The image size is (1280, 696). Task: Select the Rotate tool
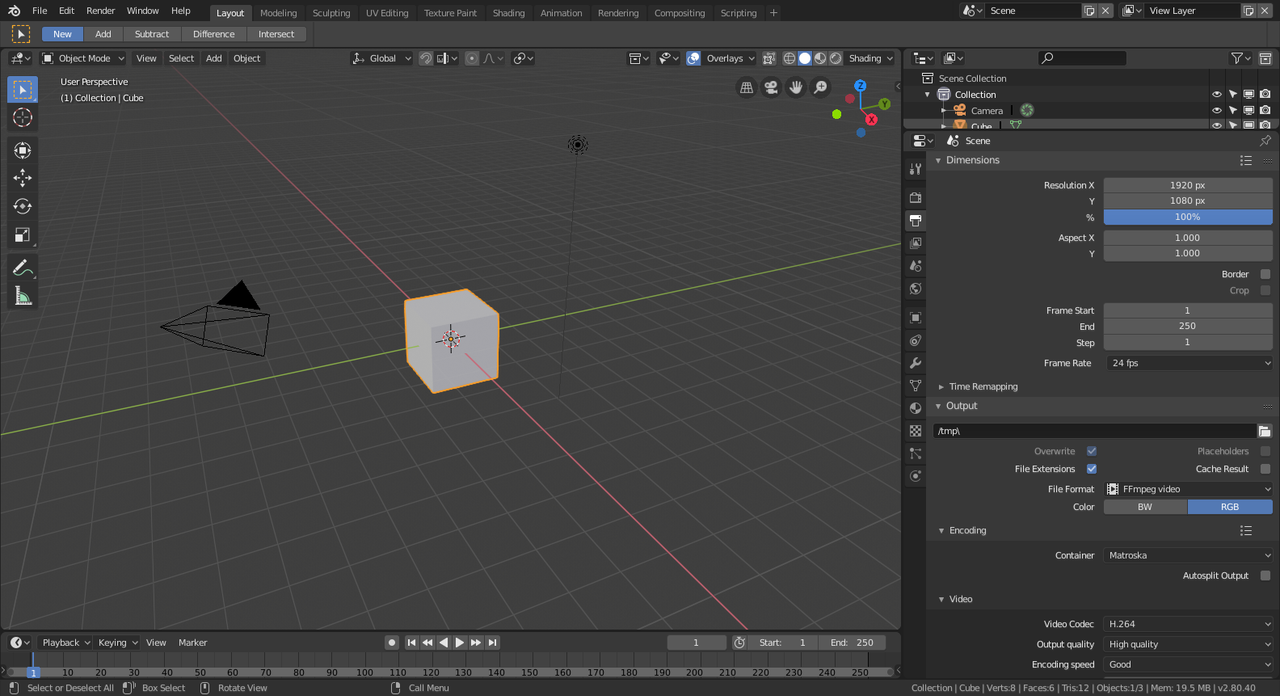pos(22,206)
